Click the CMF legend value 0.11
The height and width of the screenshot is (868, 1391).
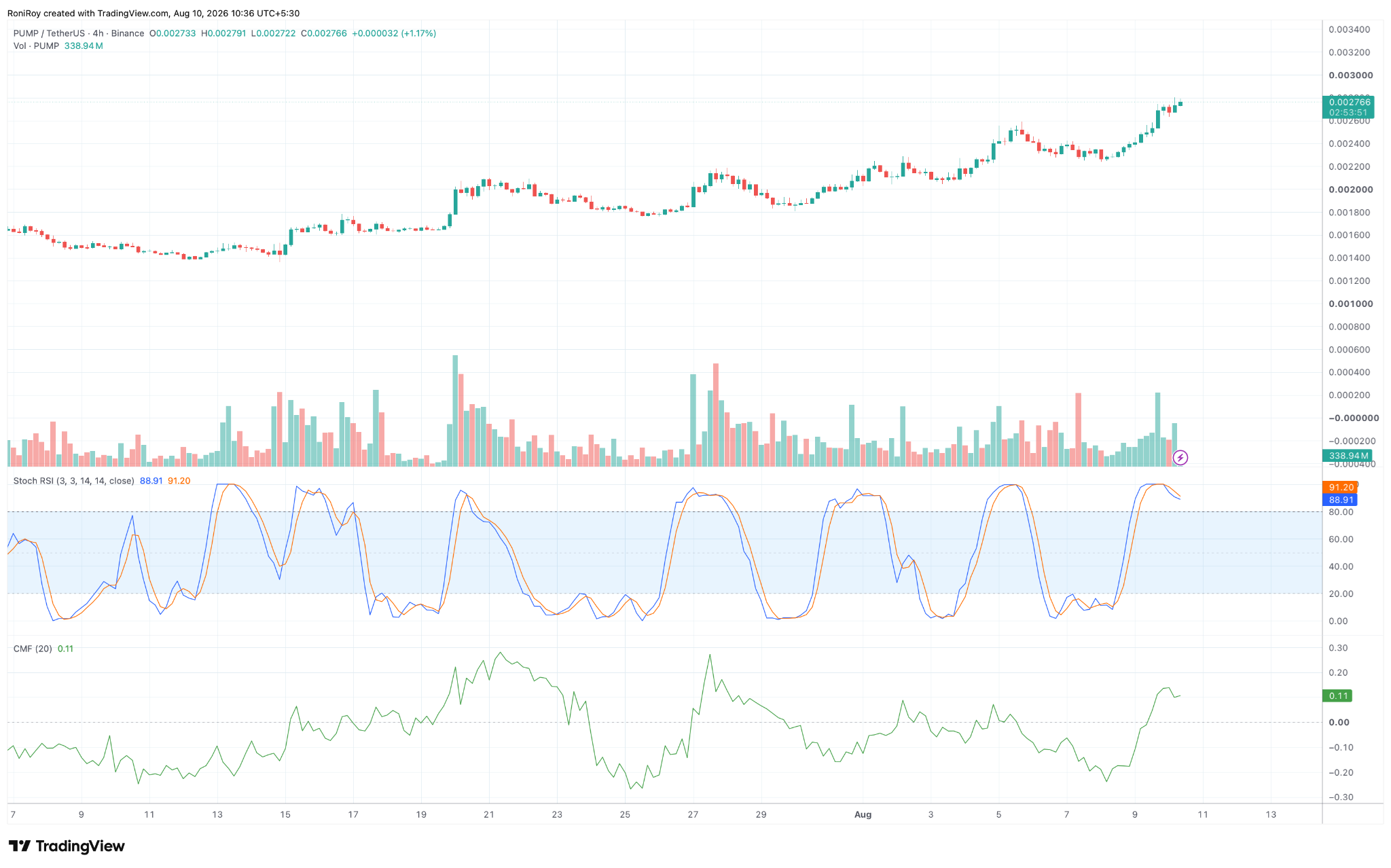pyautogui.click(x=65, y=649)
